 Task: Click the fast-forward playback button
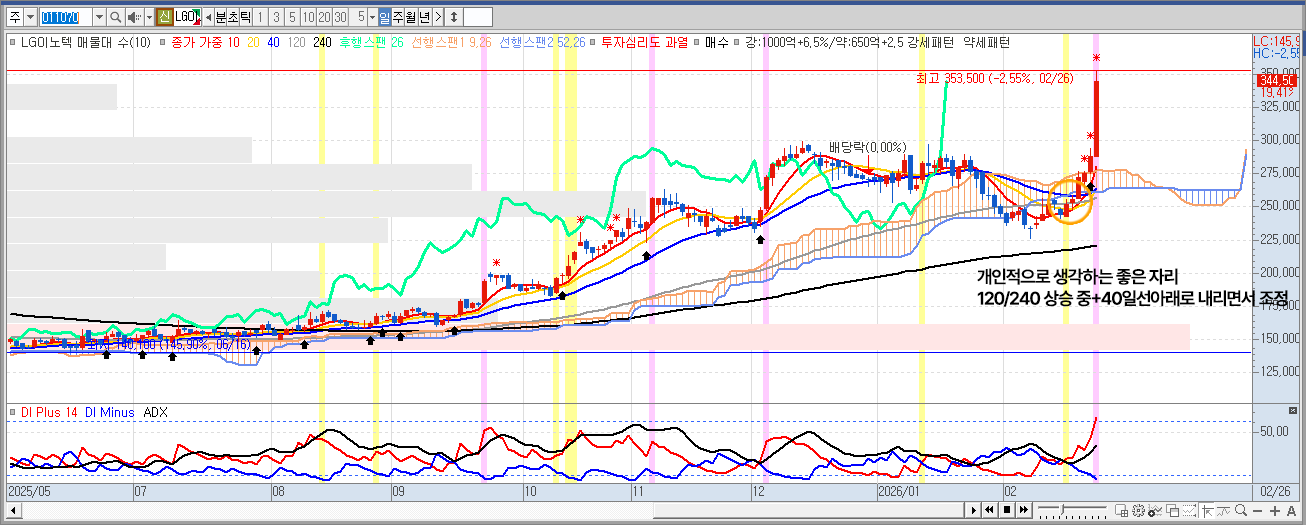pos(1023,510)
